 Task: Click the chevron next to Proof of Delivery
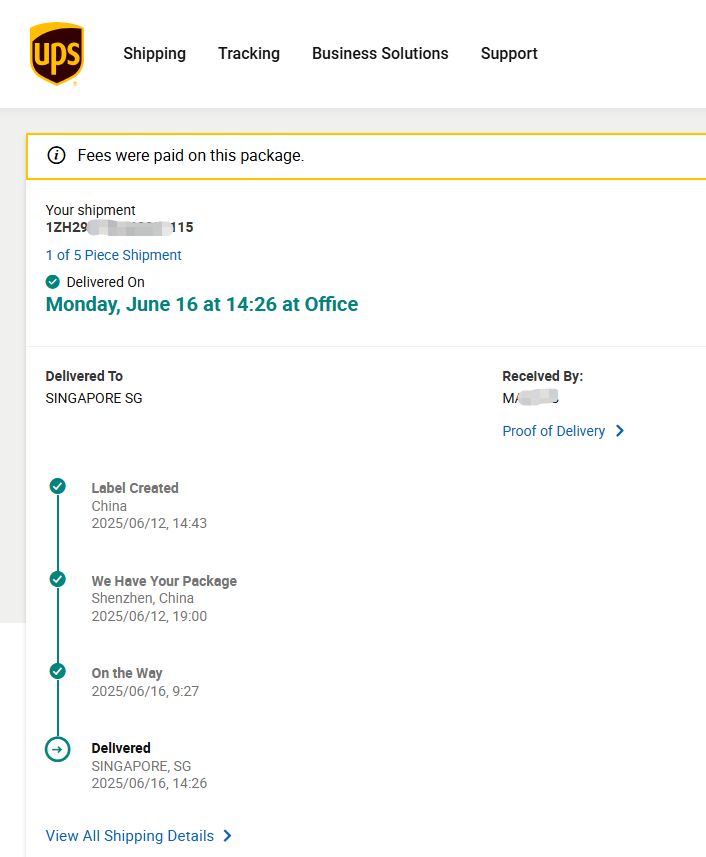pyautogui.click(x=620, y=431)
